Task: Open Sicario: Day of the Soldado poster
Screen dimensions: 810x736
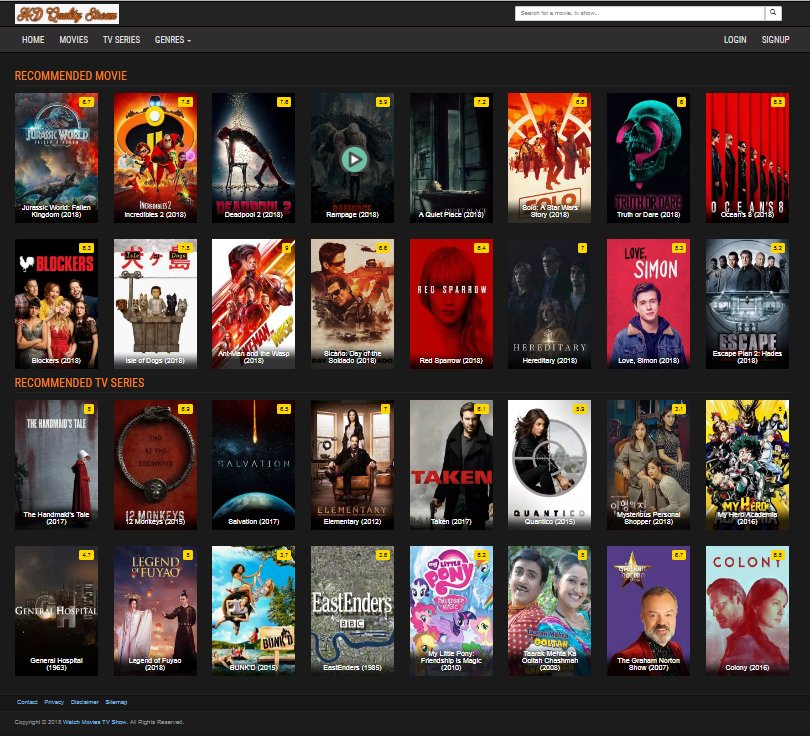Action: click(352, 304)
